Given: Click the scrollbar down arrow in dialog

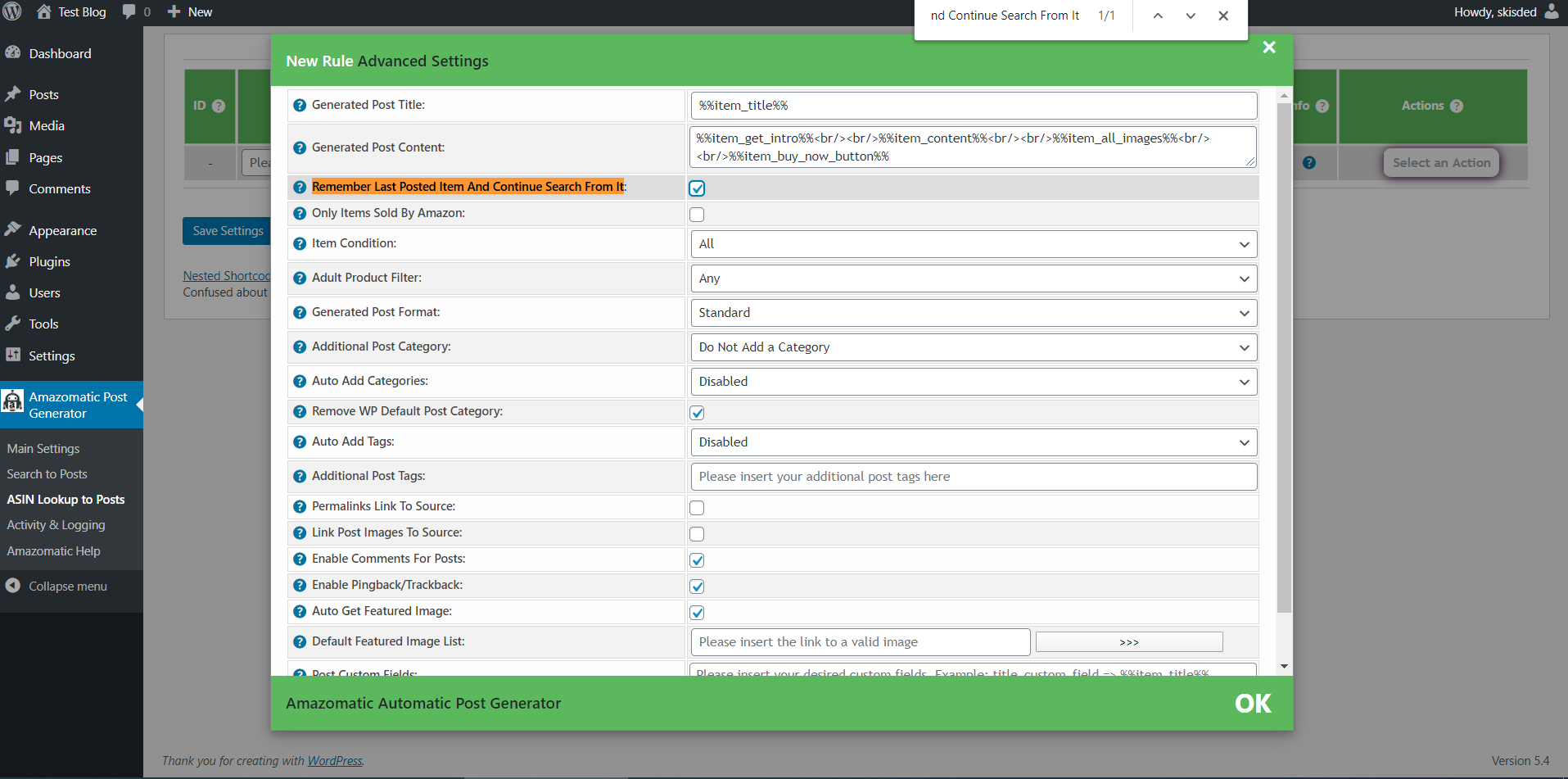Looking at the screenshot, I should [1284, 667].
